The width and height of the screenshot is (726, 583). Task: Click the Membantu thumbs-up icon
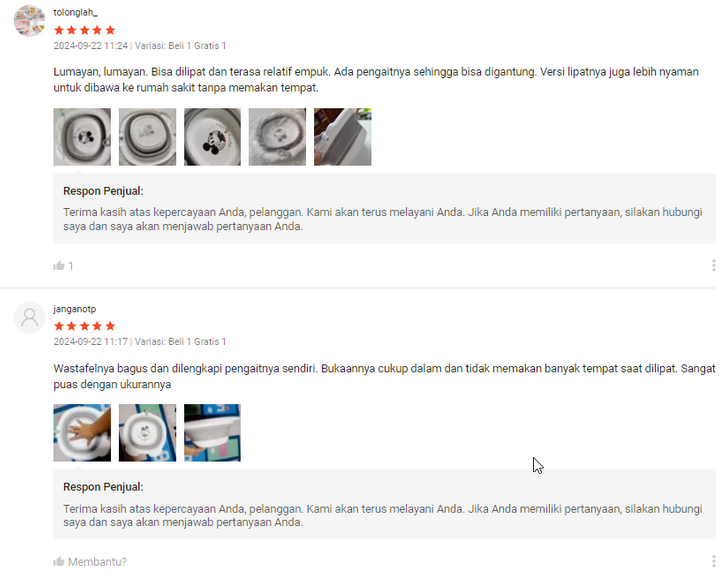[59, 562]
